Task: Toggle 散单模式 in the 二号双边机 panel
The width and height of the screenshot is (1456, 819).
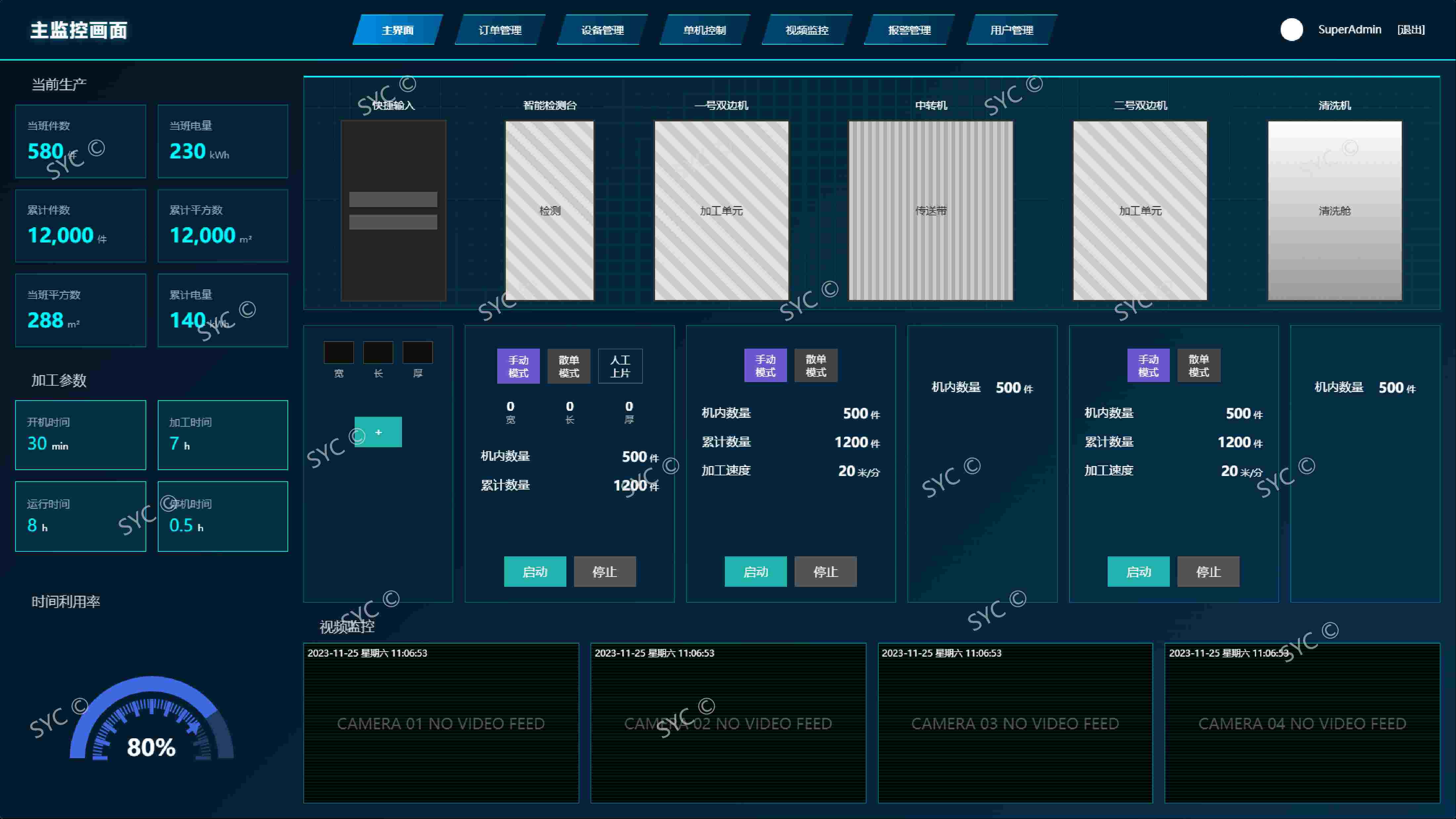Action: [1199, 366]
